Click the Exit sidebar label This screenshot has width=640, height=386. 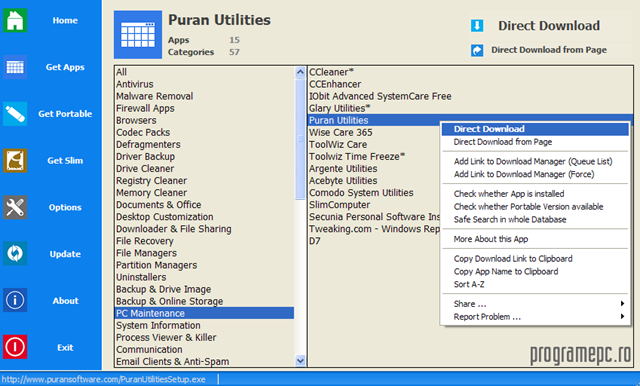click(x=65, y=347)
